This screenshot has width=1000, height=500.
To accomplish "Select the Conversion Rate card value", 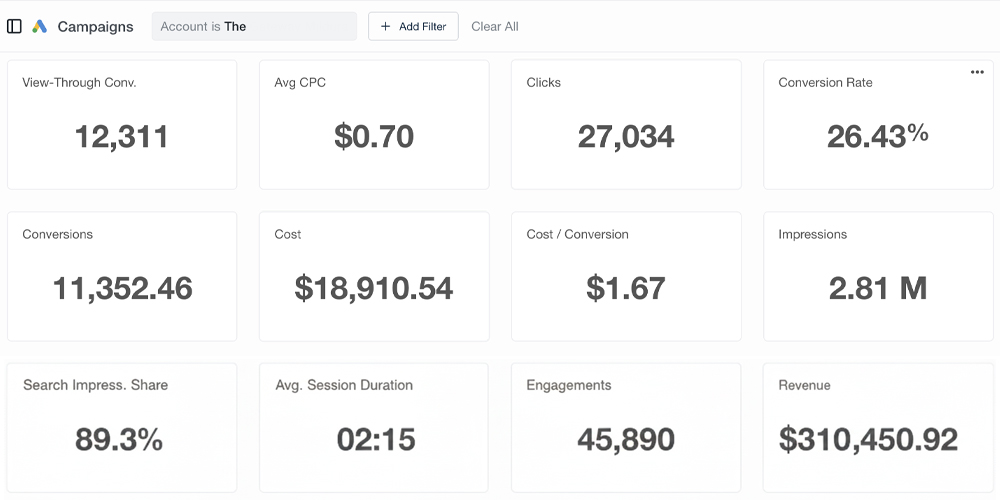I will pos(877,136).
